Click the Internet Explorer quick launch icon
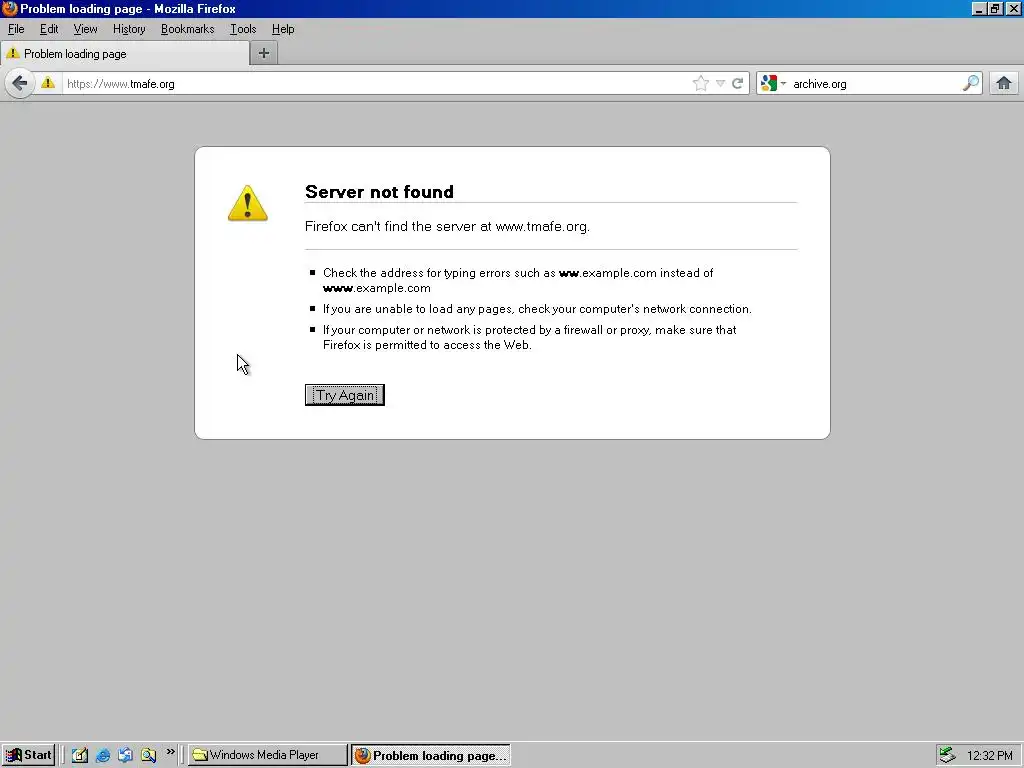The width and height of the screenshot is (1024, 768). 103,755
